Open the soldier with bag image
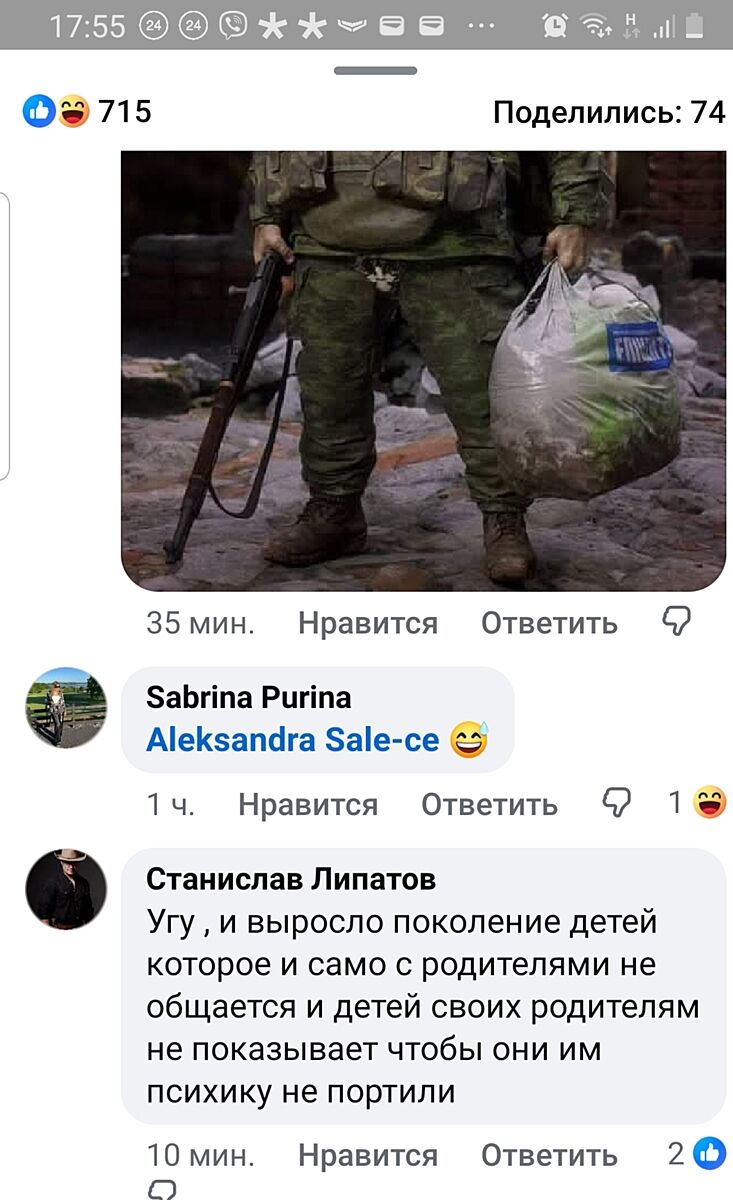Image resolution: width=733 pixels, height=1200 pixels. [424, 370]
